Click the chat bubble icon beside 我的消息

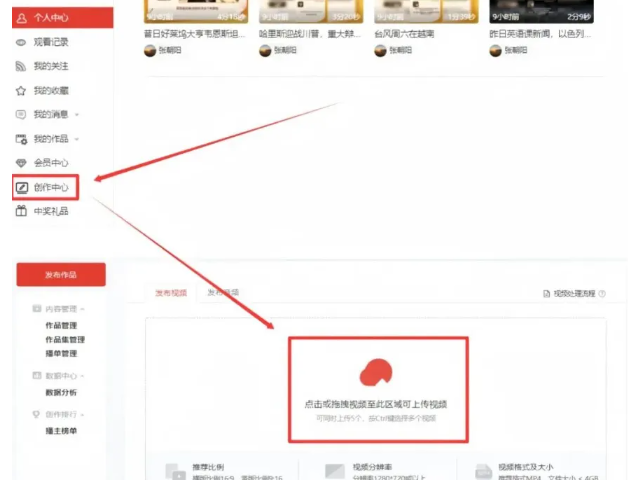[x=21, y=115]
